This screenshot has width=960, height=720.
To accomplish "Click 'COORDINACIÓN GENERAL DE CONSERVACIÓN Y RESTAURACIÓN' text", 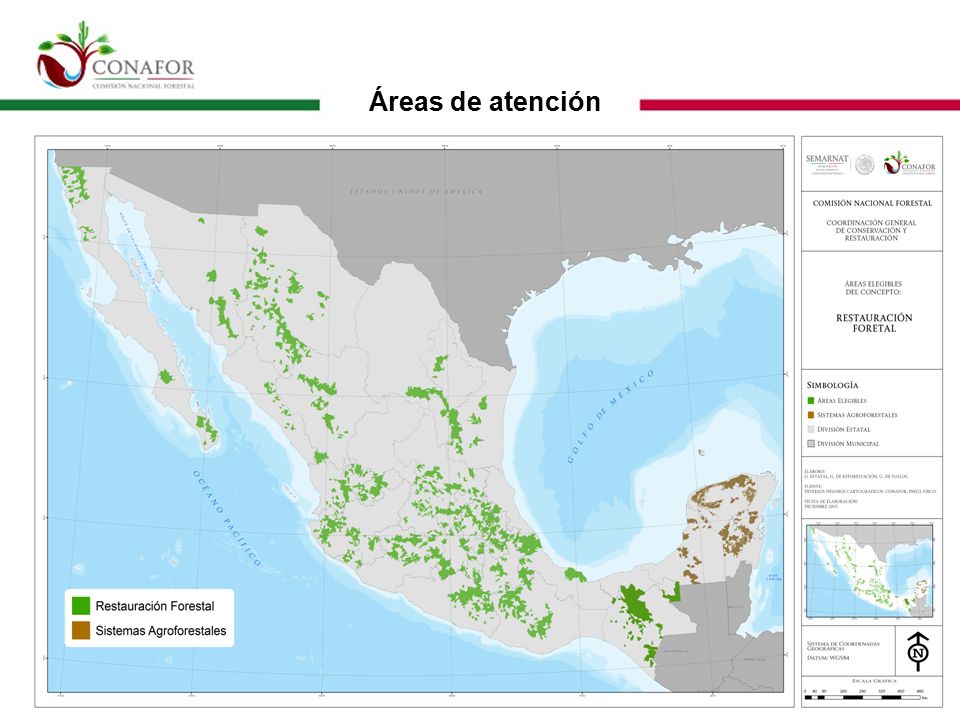I will click(871, 230).
